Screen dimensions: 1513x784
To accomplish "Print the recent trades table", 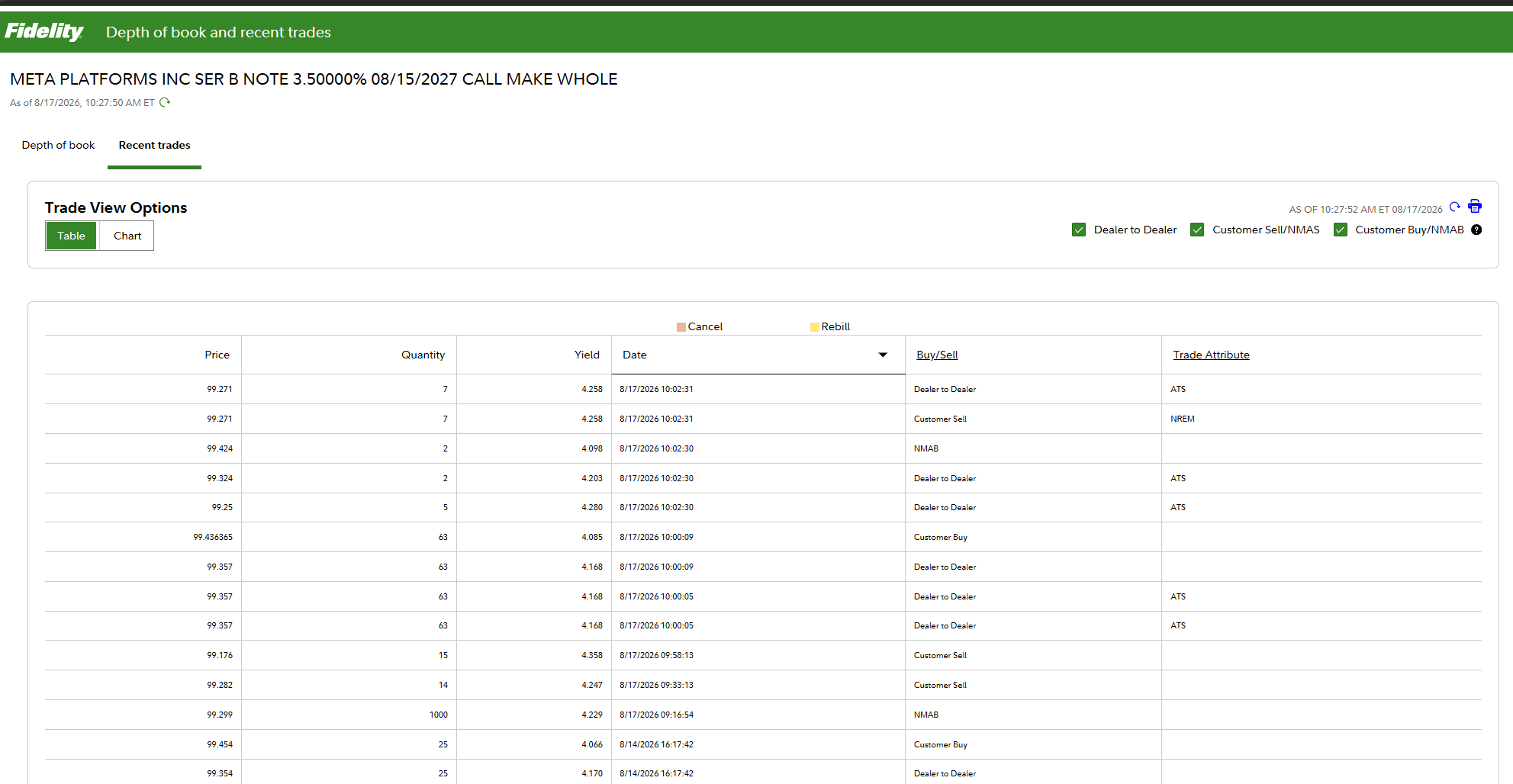I will pos(1475,207).
